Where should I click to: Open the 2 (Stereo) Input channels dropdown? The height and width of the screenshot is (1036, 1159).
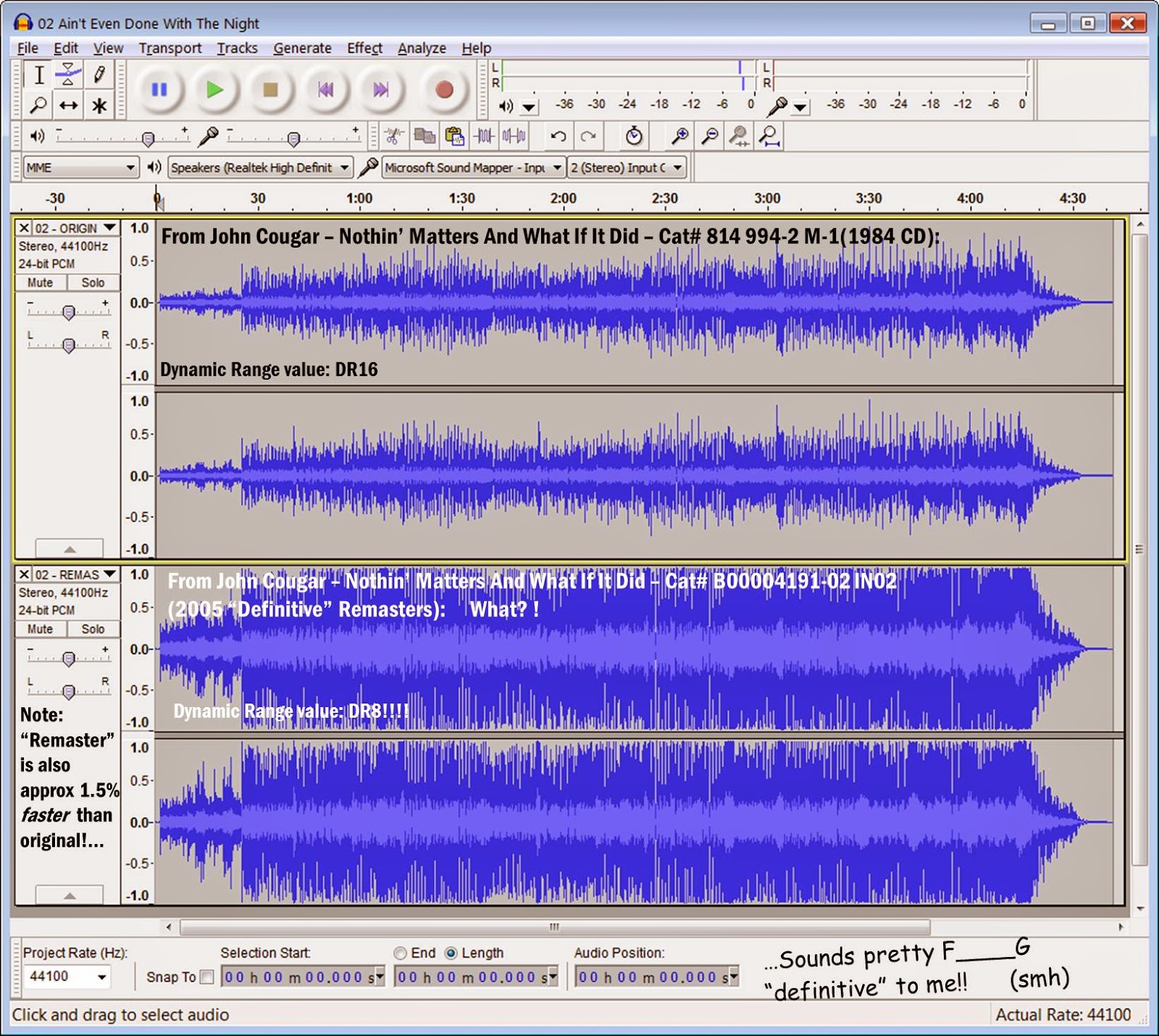[x=627, y=167]
